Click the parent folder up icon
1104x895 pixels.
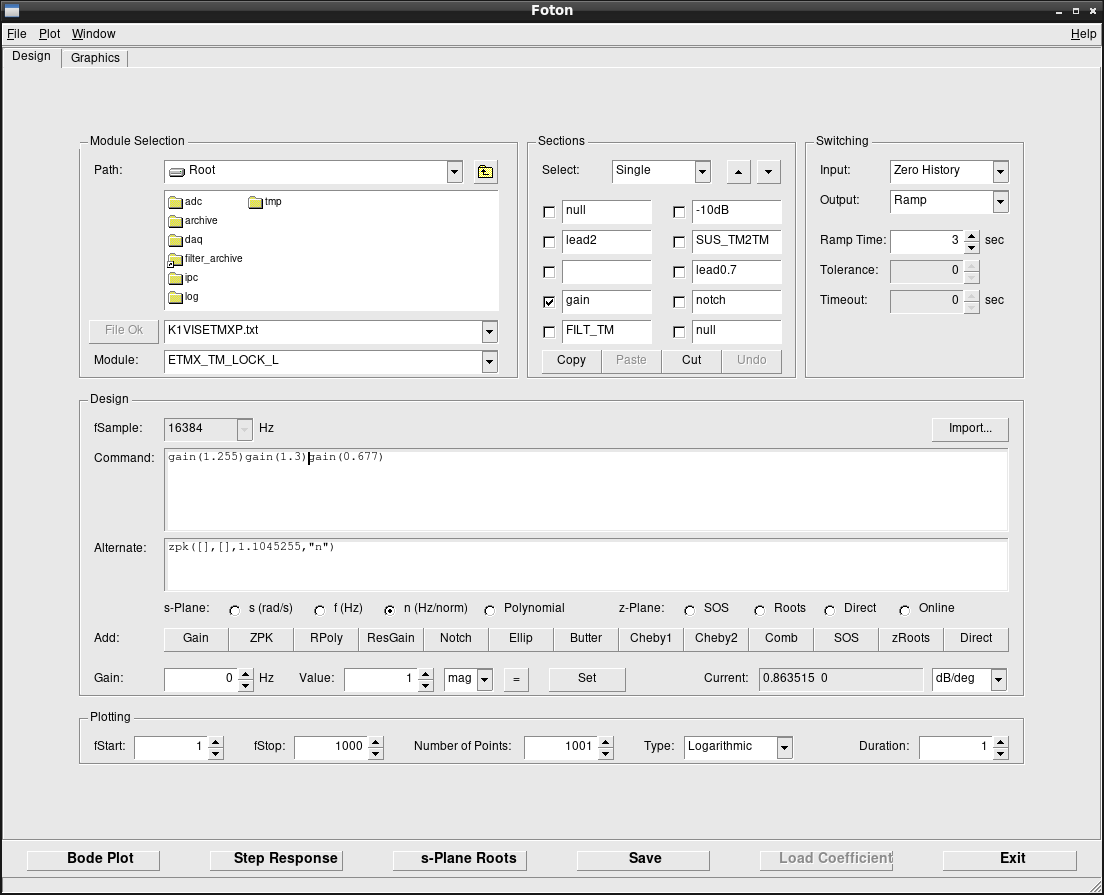tap(484, 171)
